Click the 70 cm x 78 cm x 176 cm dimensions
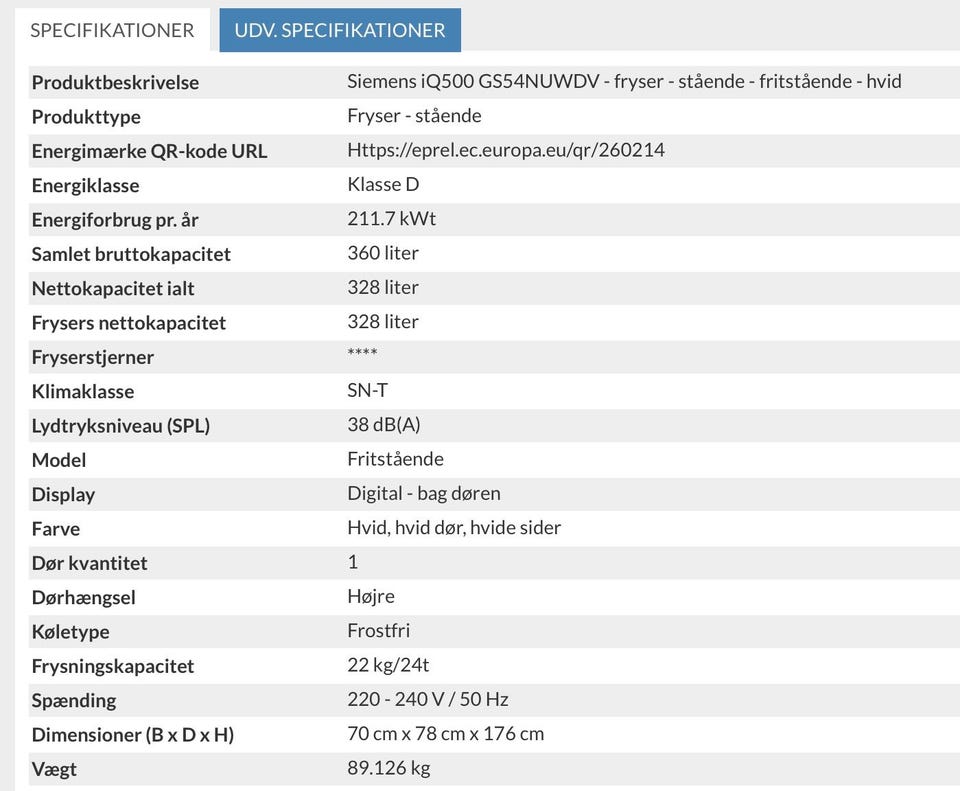 tap(446, 733)
